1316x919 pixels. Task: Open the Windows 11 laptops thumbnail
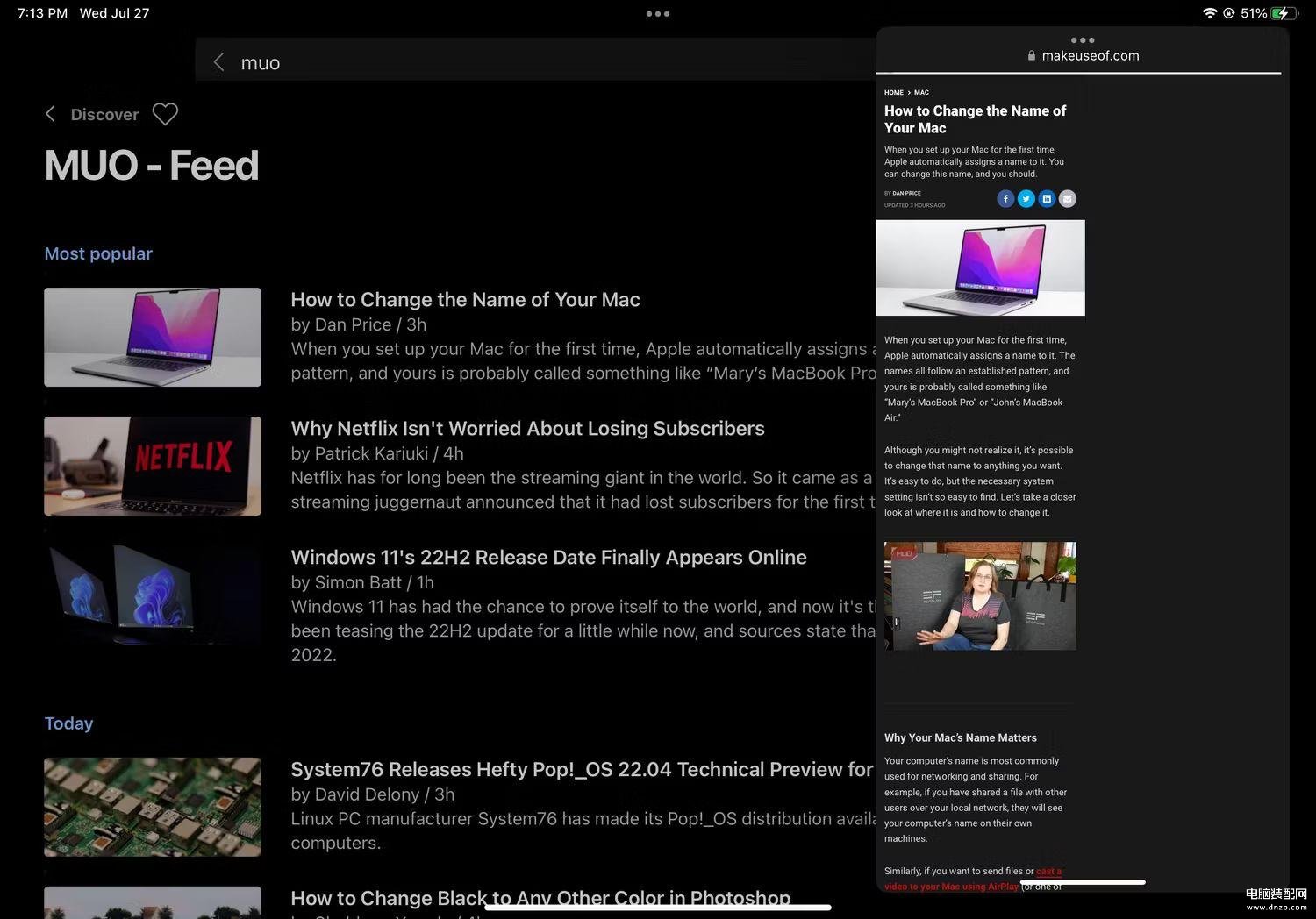click(153, 595)
